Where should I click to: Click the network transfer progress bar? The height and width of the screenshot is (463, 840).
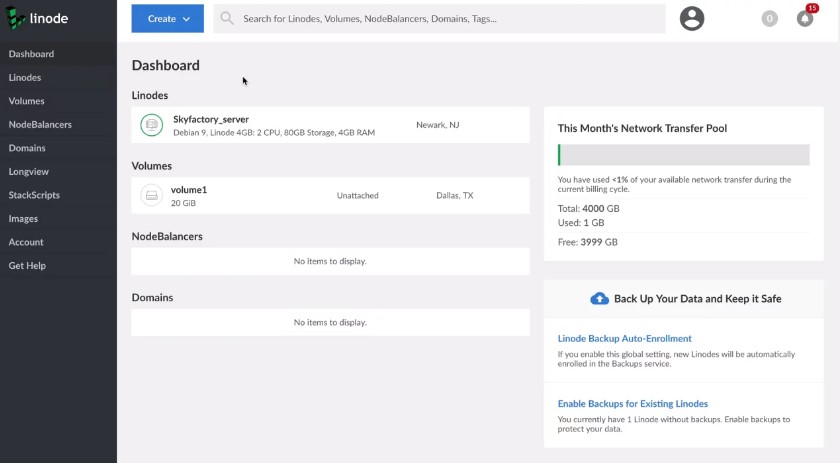[684, 155]
